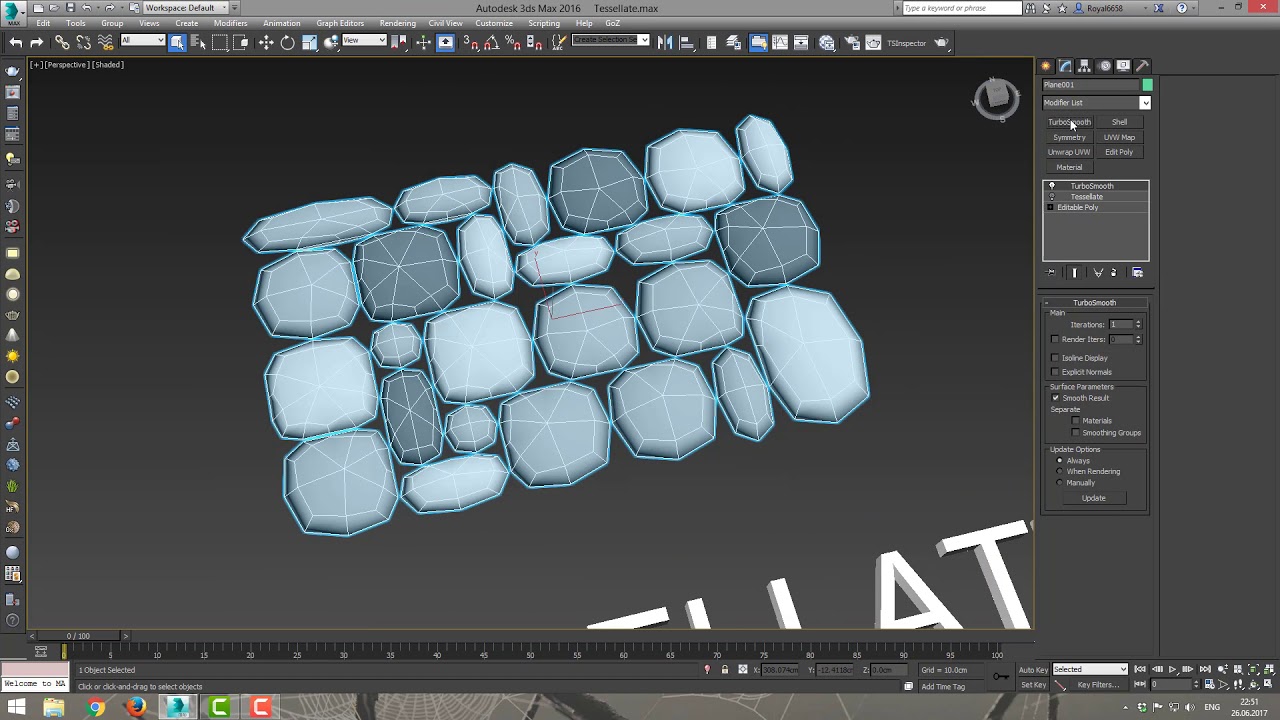This screenshot has height=720, width=1280.
Task: Open the selection filter All dropdown
Action: (142, 40)
